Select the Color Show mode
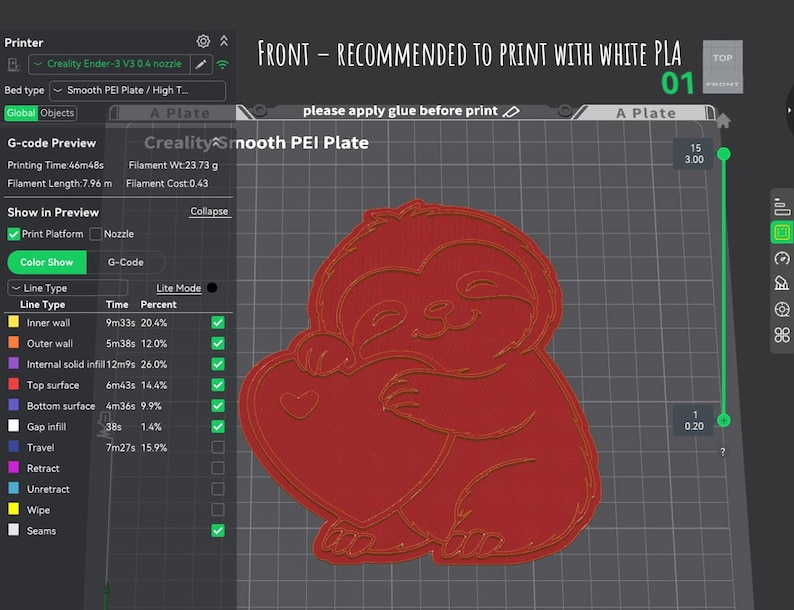Image resolution: width=794 pixels, height=610 pixels. click(x=47, y=262)
